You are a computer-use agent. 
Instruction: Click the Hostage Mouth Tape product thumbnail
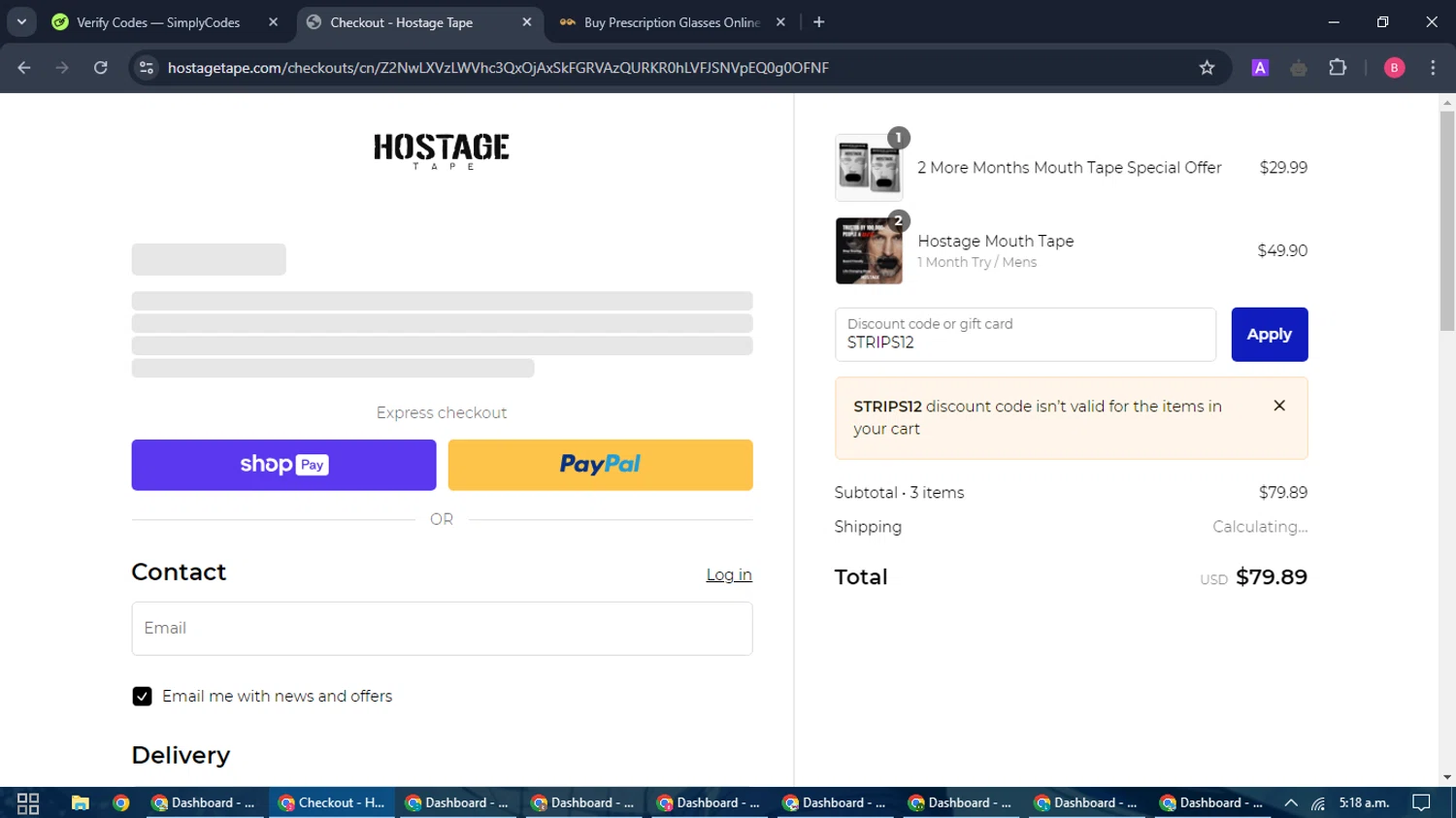click(869, 250)
